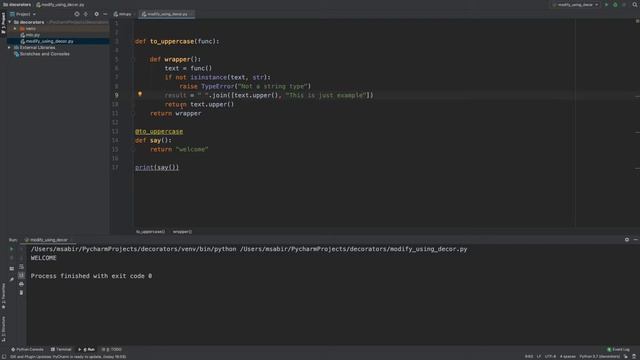Select Scratches and Consoles in project tree
The height and width of the screenshot is (360, 640).
click(x=44, y=54)
